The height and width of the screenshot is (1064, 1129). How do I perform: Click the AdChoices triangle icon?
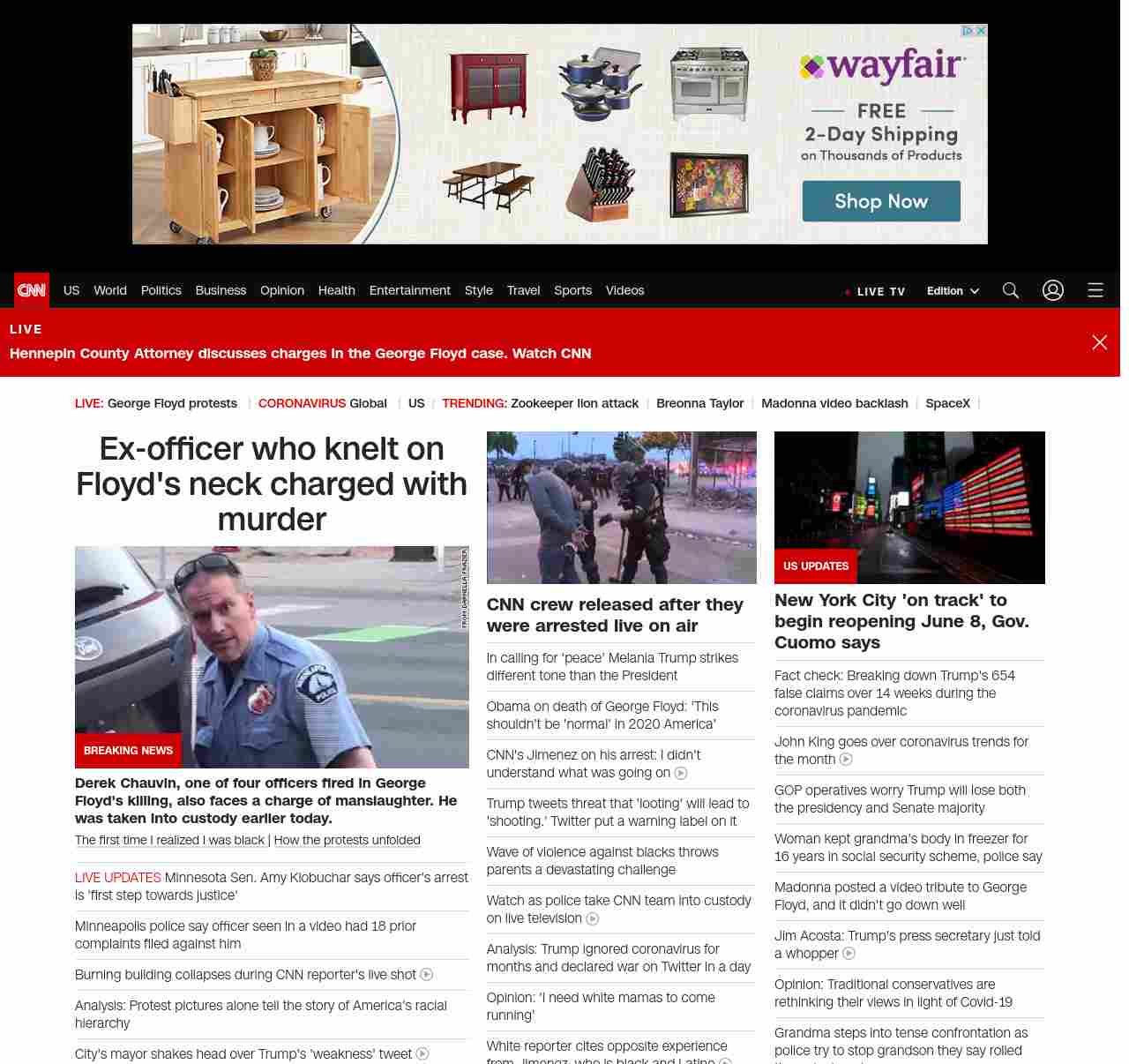968,31
